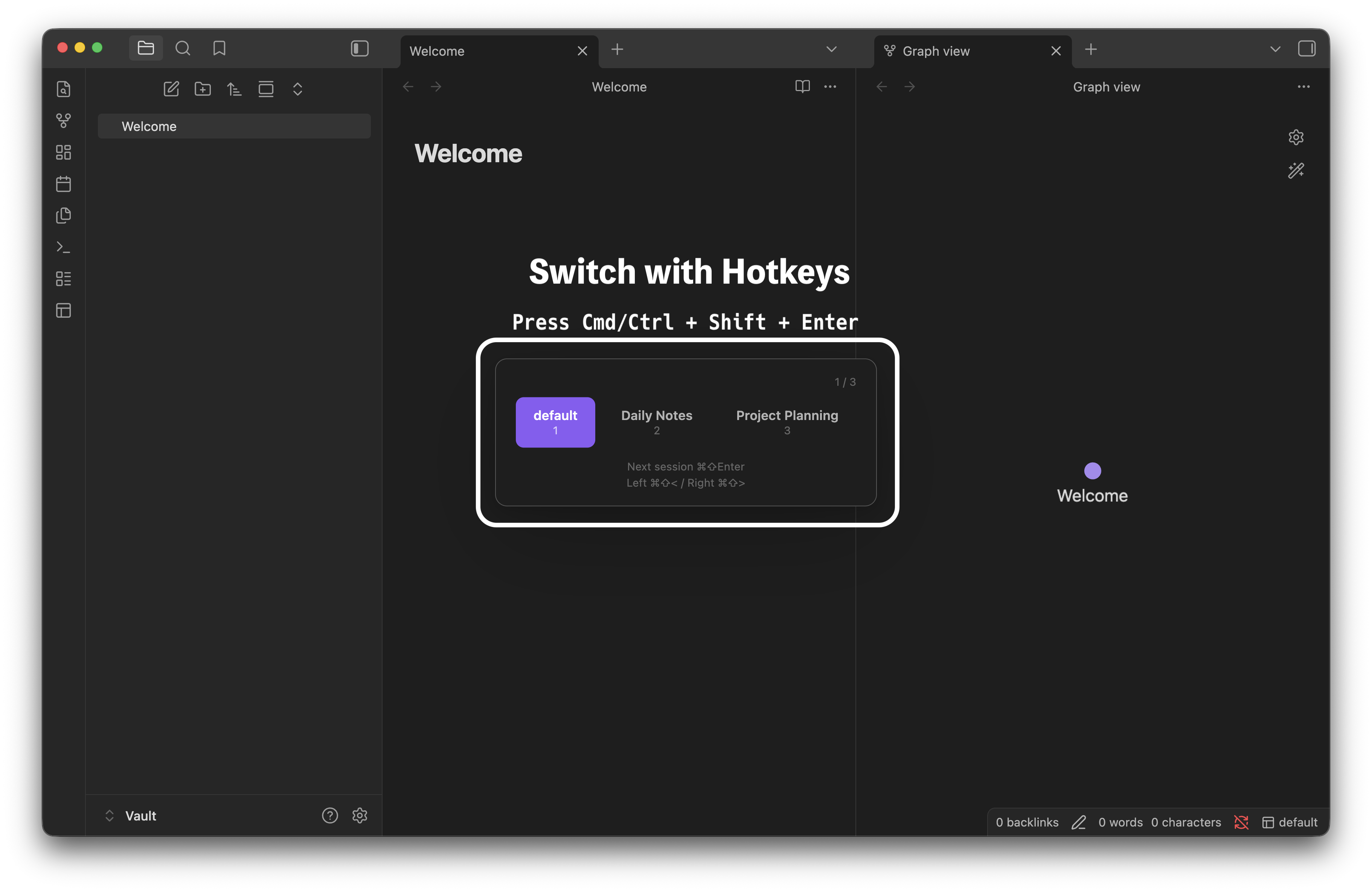This screenshot has height=892, width=1372.
Task: Open today's daily note calendar icon
Action: [63, 184]
